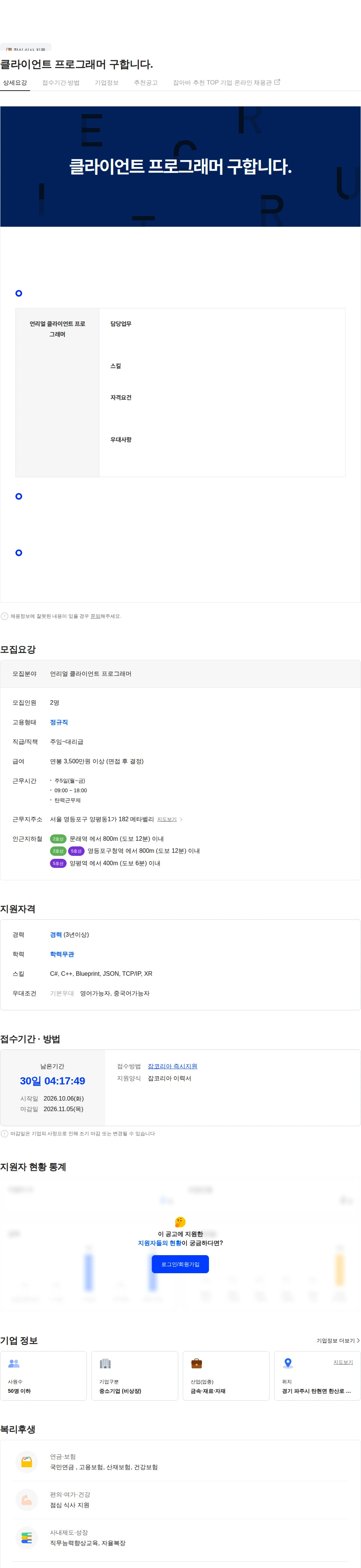Click 서울 영등포구 양평동1가 address text
Image resolution: width=361 pixels, height=1568 pixels.
[x=102, y=819]
